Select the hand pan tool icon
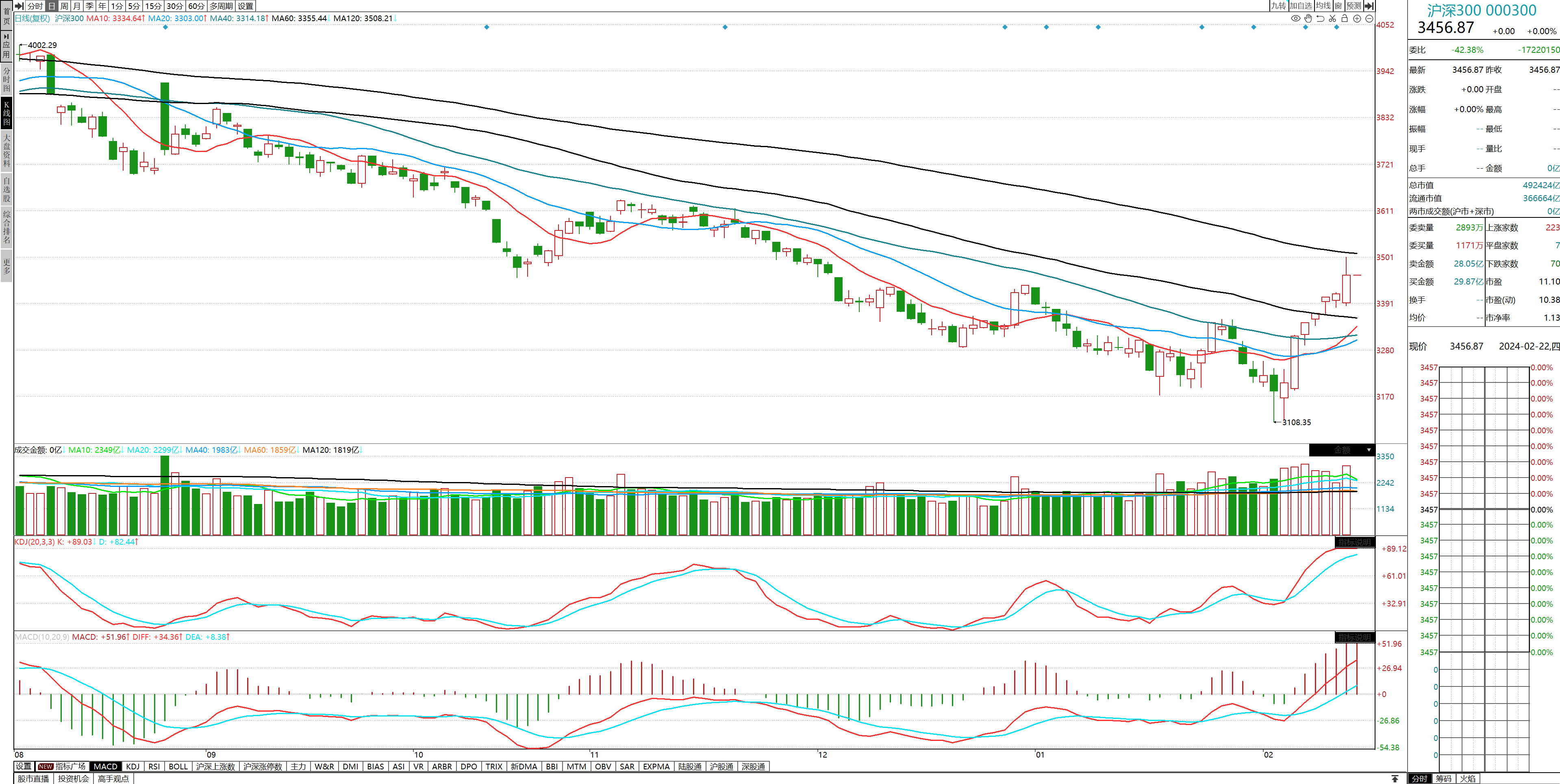 click(x=1308, y=19)
